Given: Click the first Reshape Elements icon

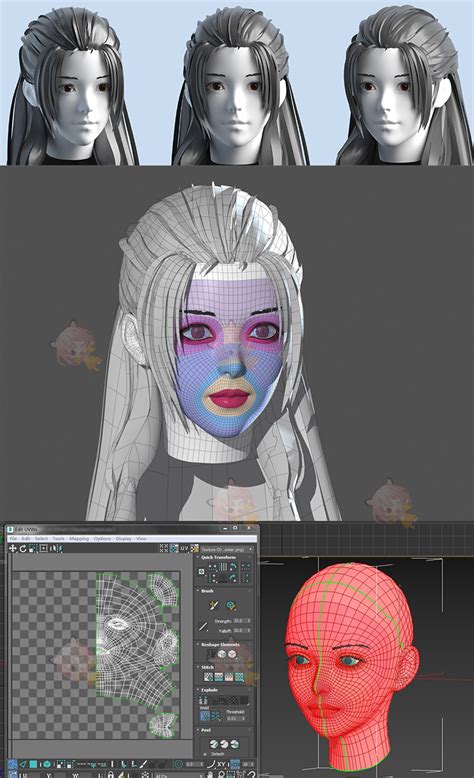Looking at the screenshot, I should [x=212, y=653].
